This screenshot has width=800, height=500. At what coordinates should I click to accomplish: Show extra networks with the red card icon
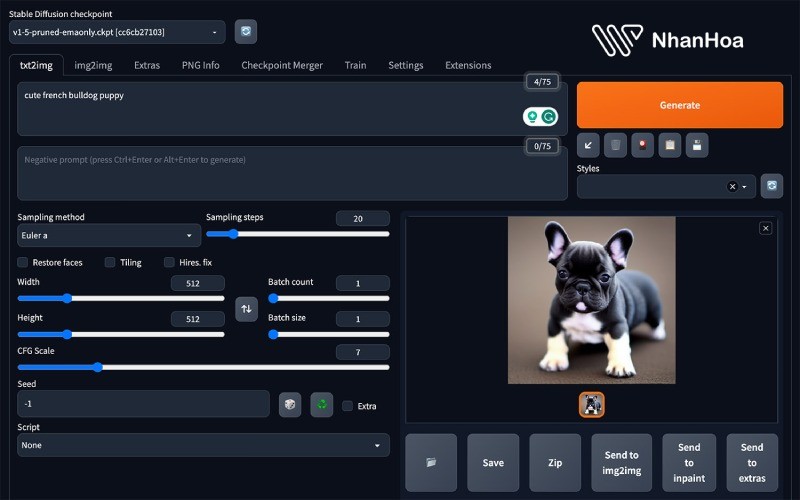[x=642, y=145]
